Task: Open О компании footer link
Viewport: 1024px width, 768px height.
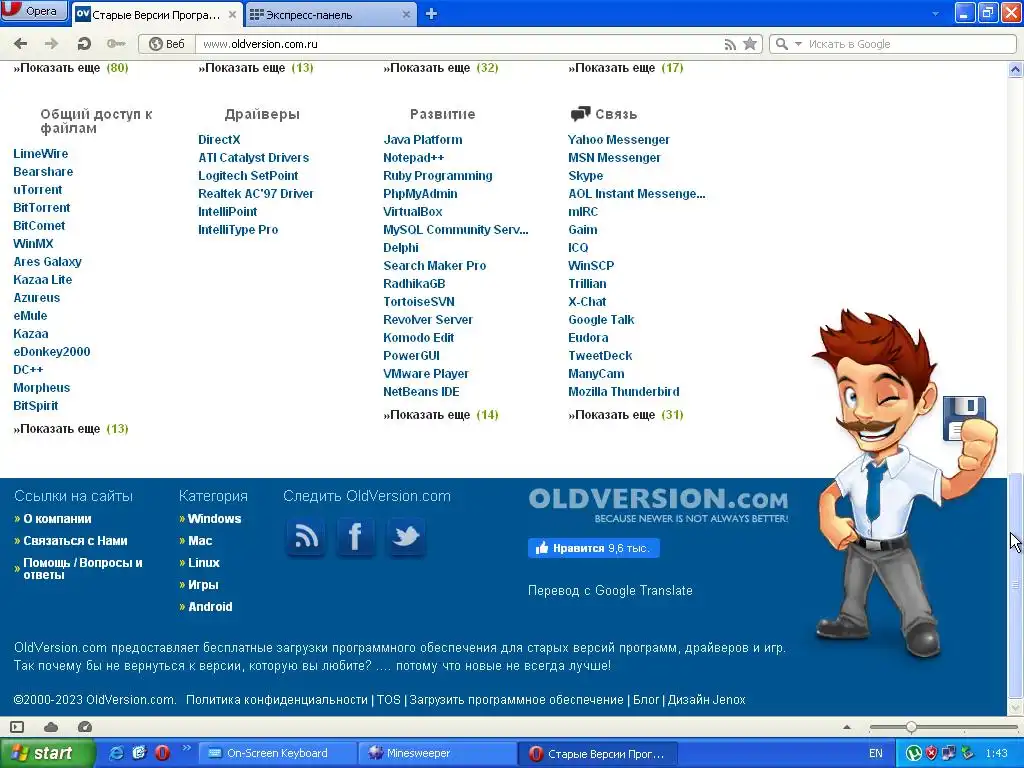Action: pos(57,519)
